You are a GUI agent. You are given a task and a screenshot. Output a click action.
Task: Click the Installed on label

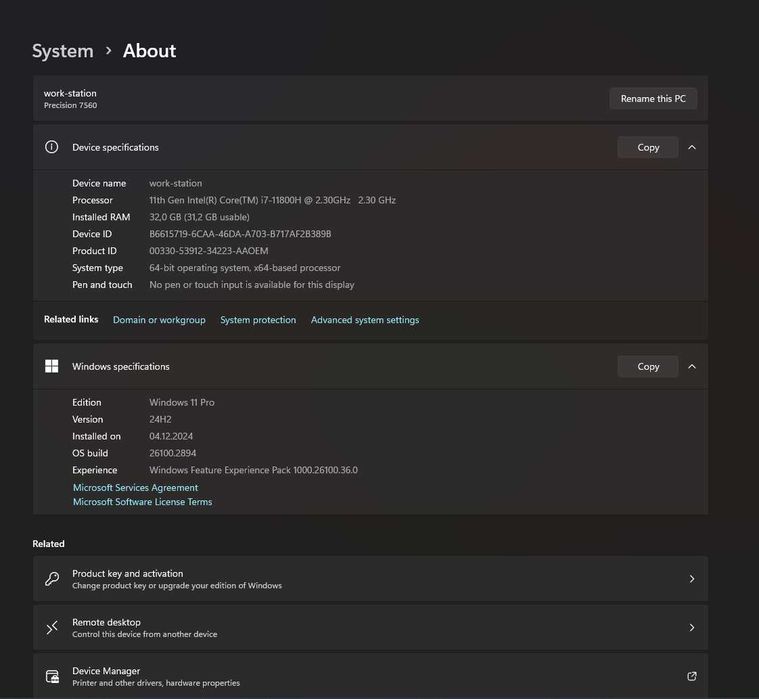(x=96, y=436)
